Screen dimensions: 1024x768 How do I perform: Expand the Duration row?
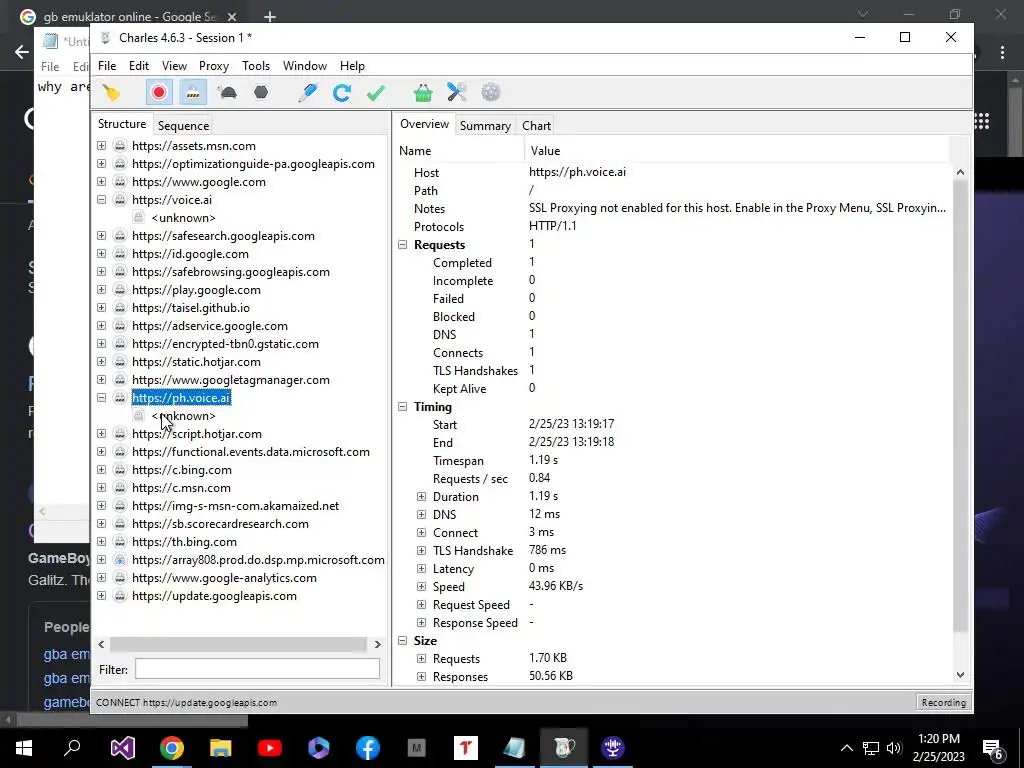(421, 497)
